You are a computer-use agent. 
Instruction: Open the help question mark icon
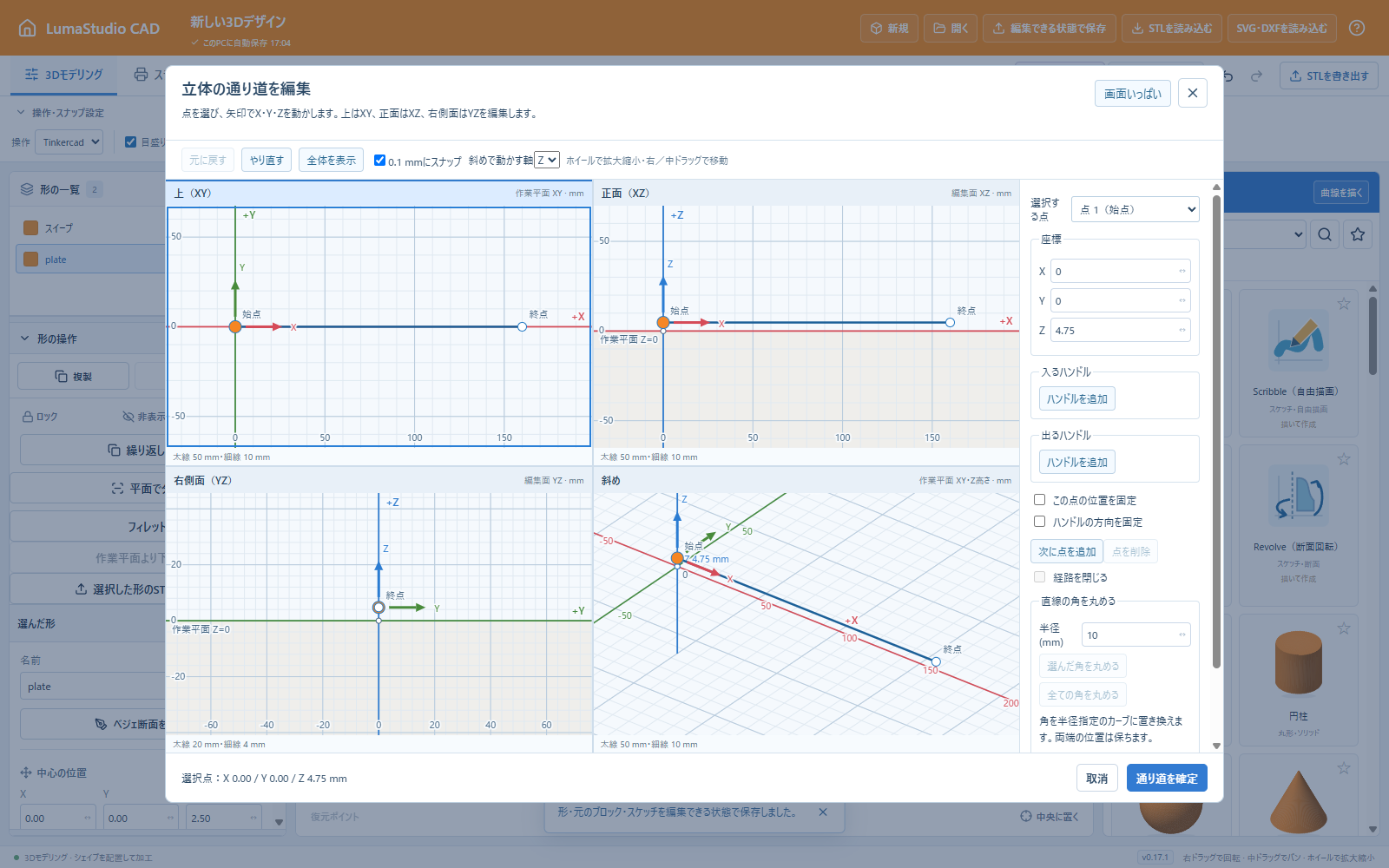(1357, 28)
